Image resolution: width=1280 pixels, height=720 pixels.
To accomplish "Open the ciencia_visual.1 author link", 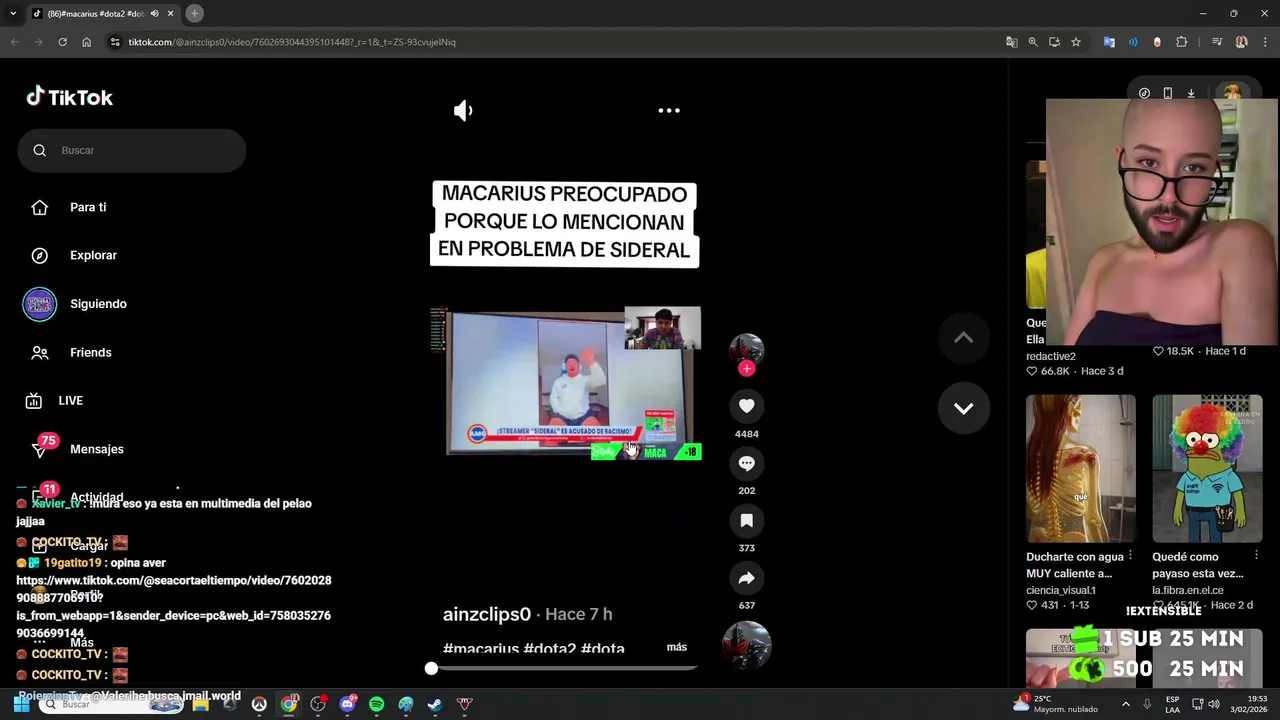I will [1061, 590].
